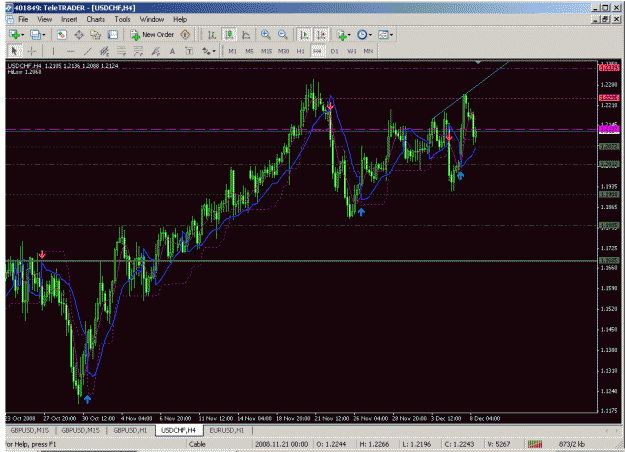Switch to the MN monthly timeframe
The image size is (625, 452).
coord(368,51)
